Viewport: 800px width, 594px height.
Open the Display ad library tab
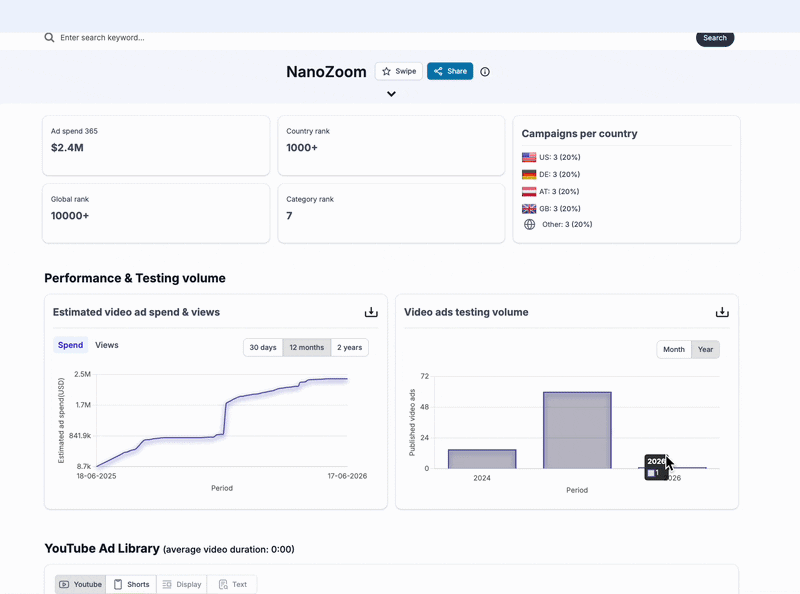pyautogui.click(x=182, y=584)
